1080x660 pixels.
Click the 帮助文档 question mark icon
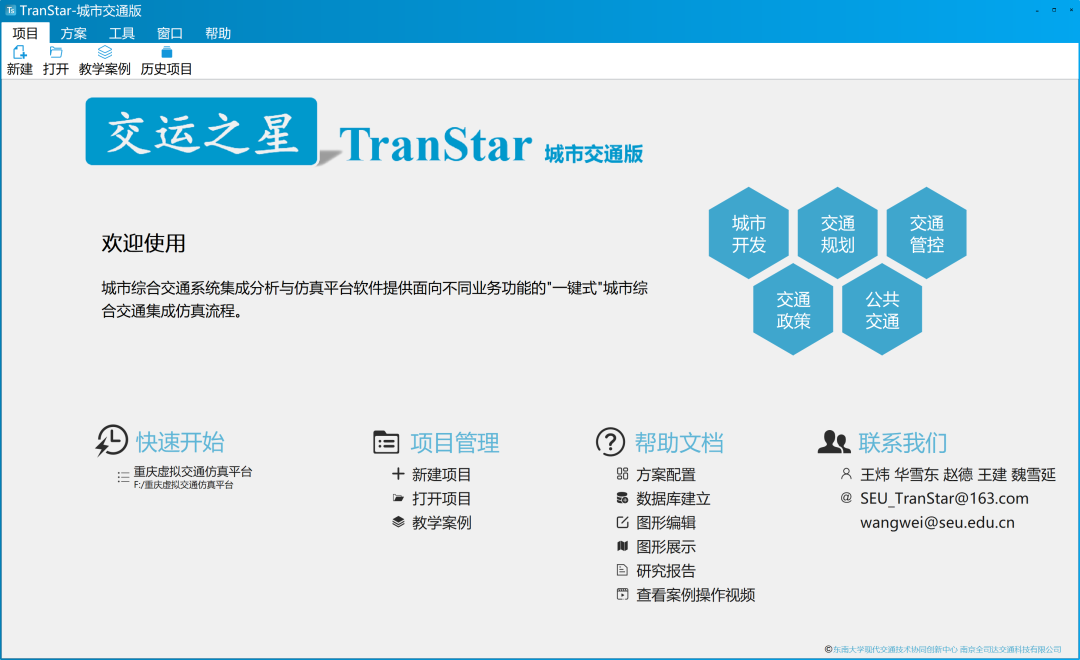pyautogui.click(x=610, y=442)
